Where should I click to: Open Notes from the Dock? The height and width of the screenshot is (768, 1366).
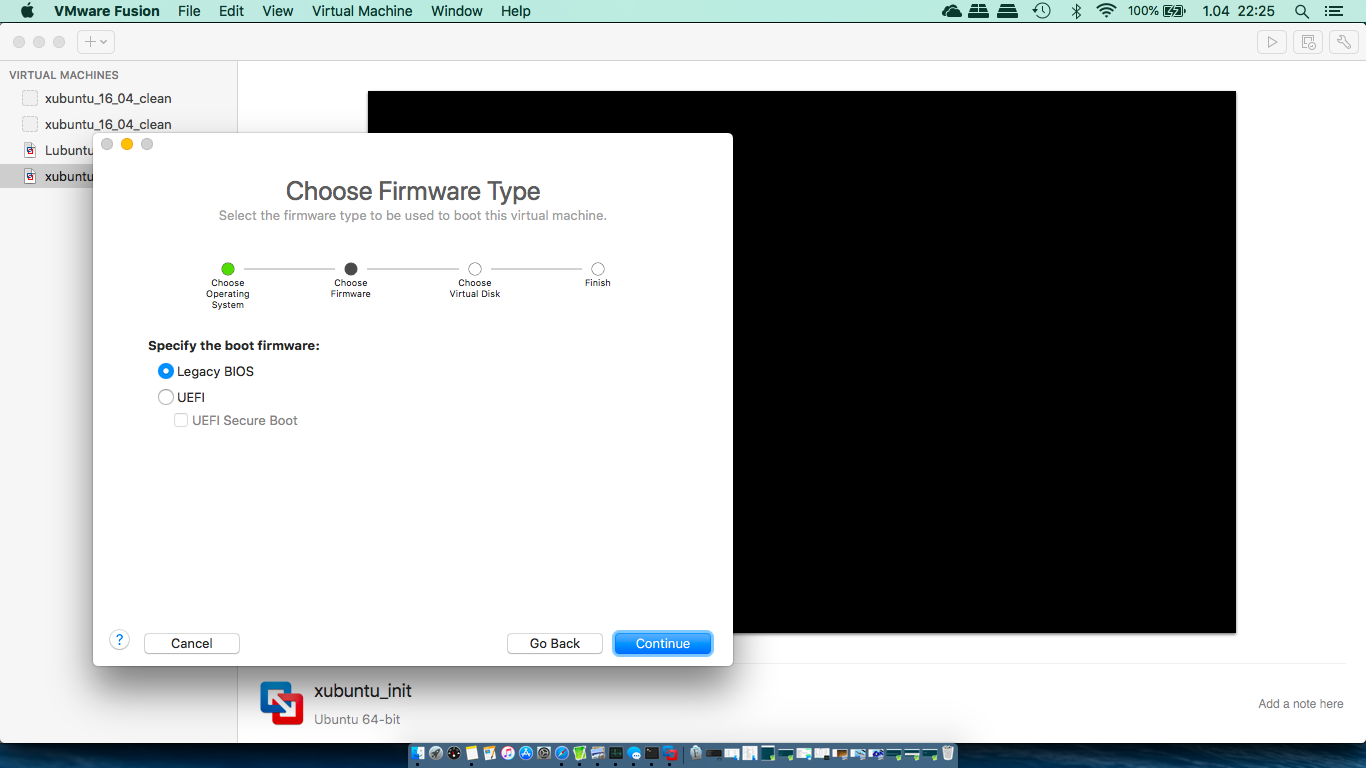(472, 753)
